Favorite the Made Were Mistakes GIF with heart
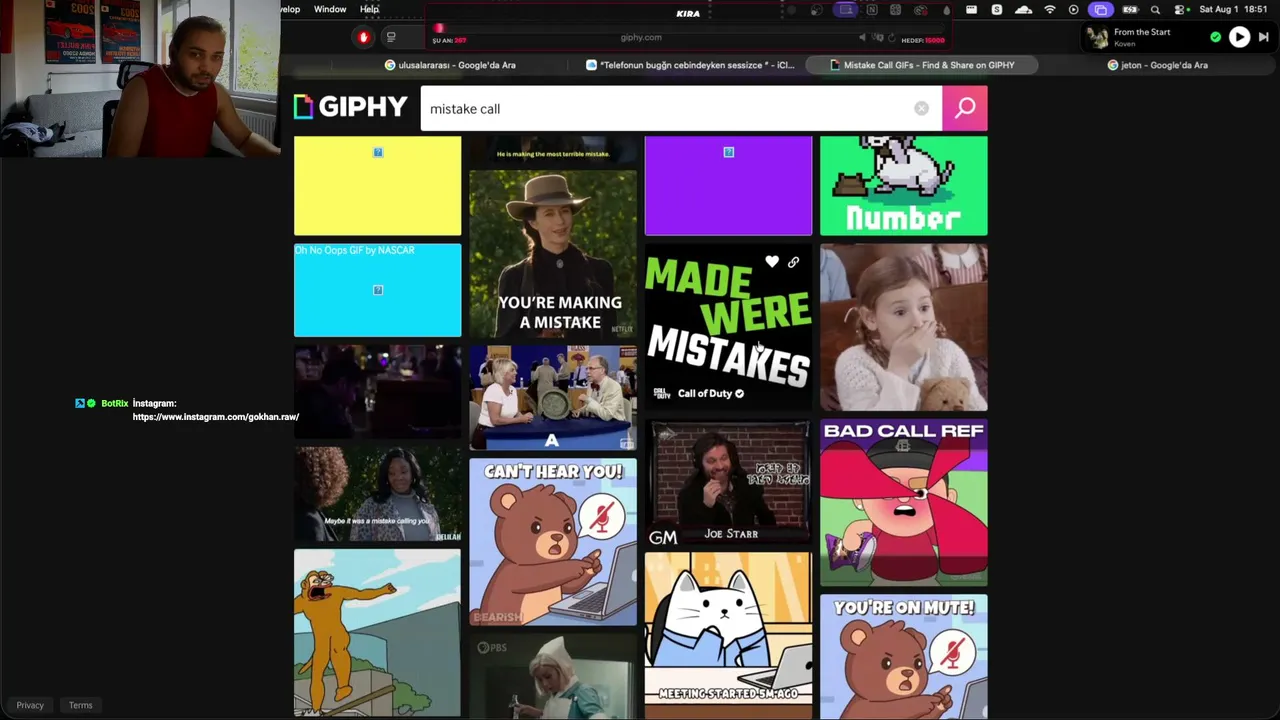1280x720 pixels. [772, 262]
